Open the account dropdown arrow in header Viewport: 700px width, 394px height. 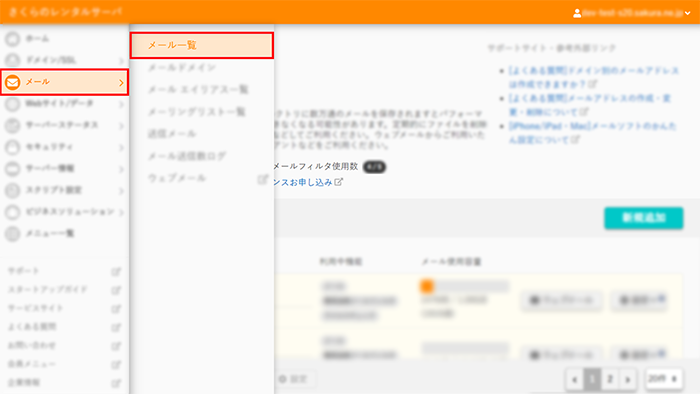(x=688, y=13)
